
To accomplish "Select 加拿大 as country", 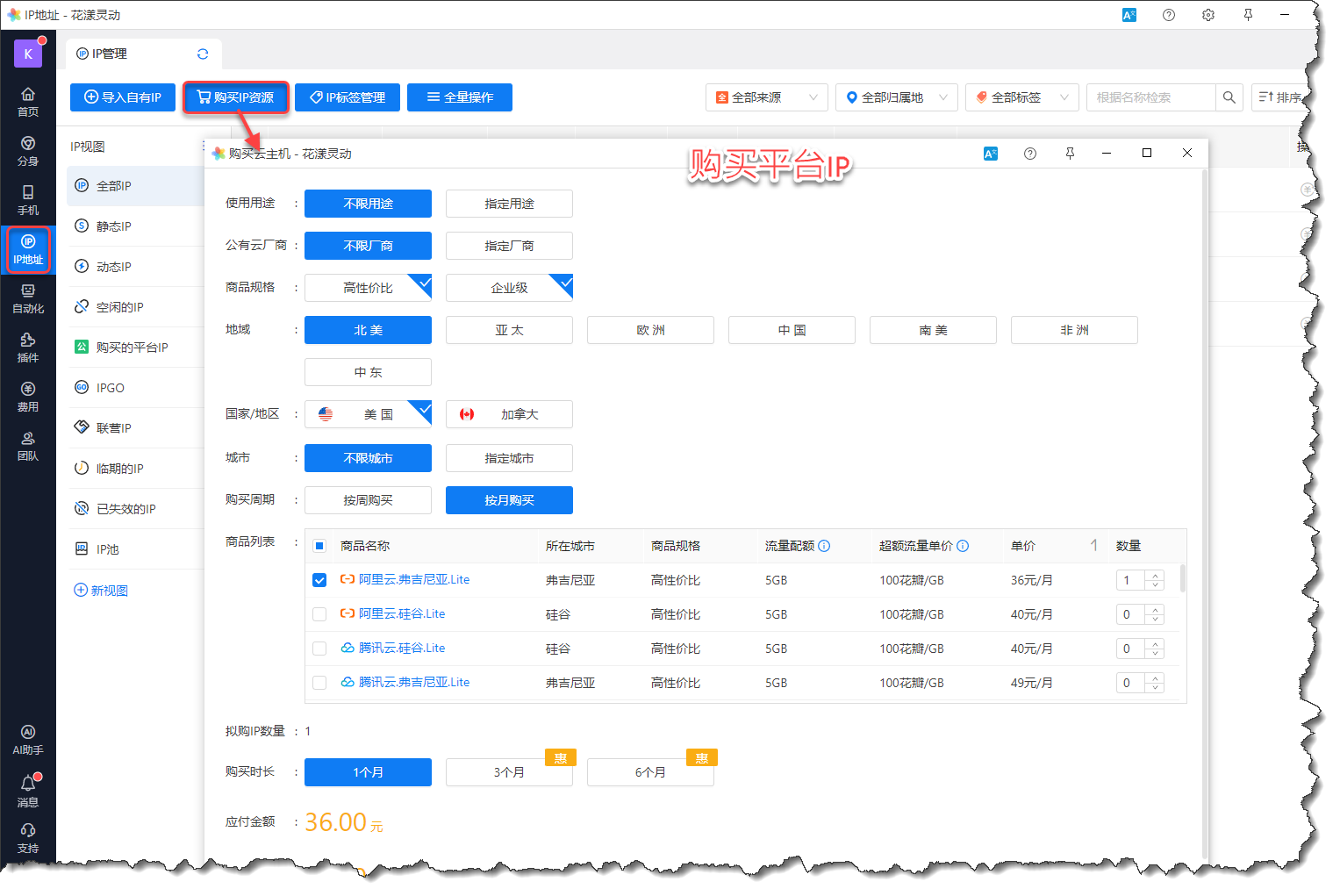I will (x=509, y=414).
